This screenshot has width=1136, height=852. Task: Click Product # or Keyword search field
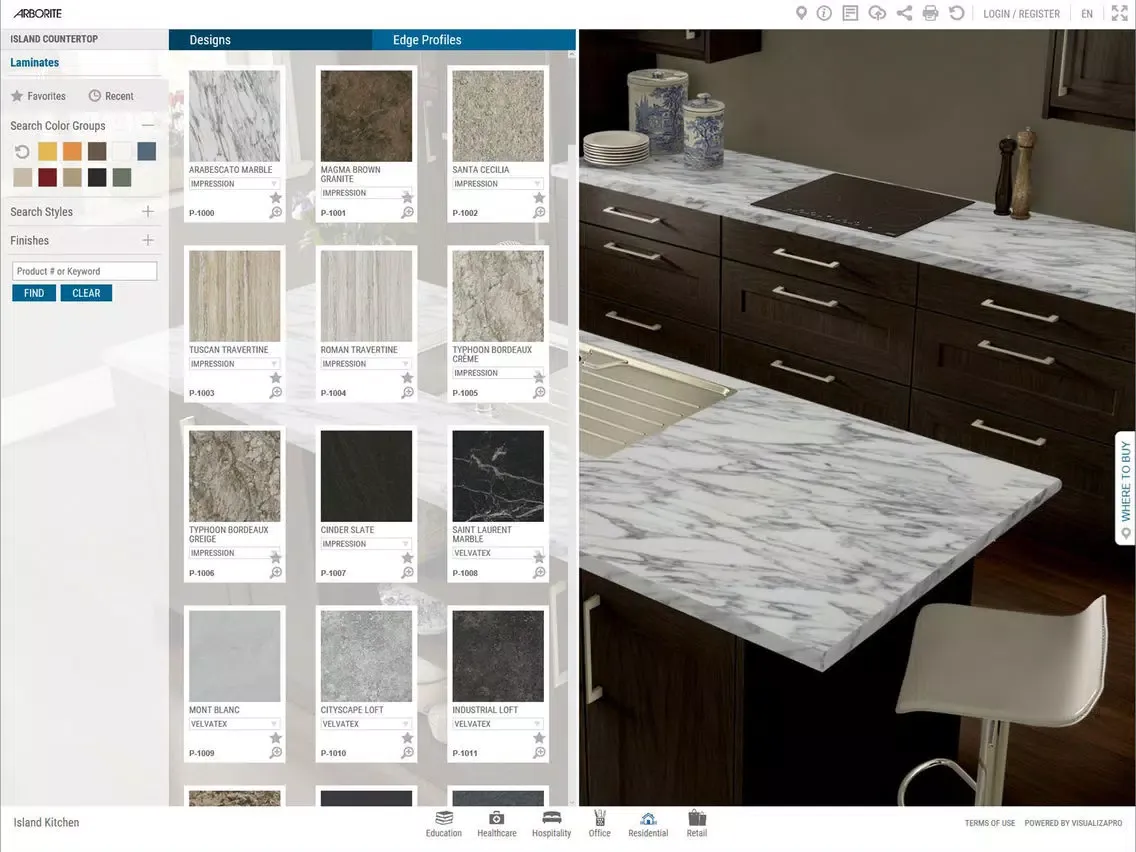85,271
